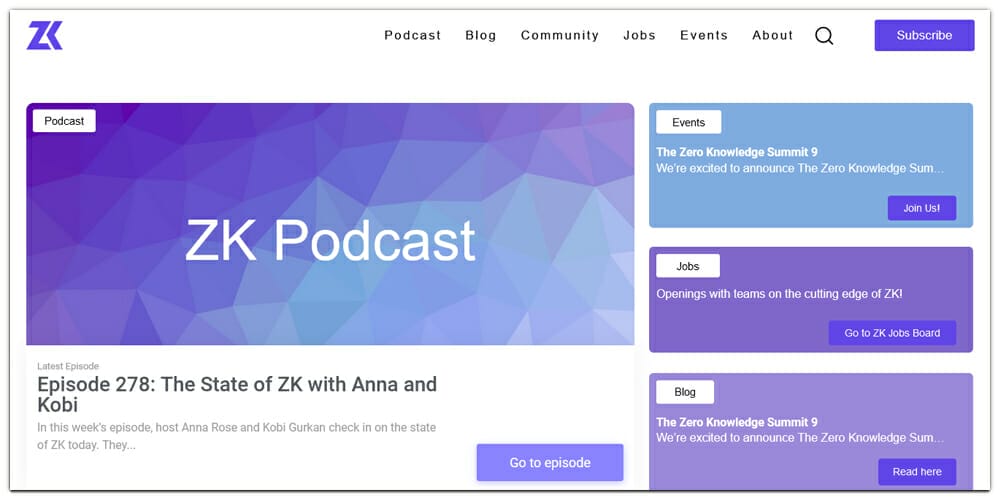The width and height of the screenshot is (1000, 500).
Task: Click the ZK Podcast banner image
Action: point(330,240)
